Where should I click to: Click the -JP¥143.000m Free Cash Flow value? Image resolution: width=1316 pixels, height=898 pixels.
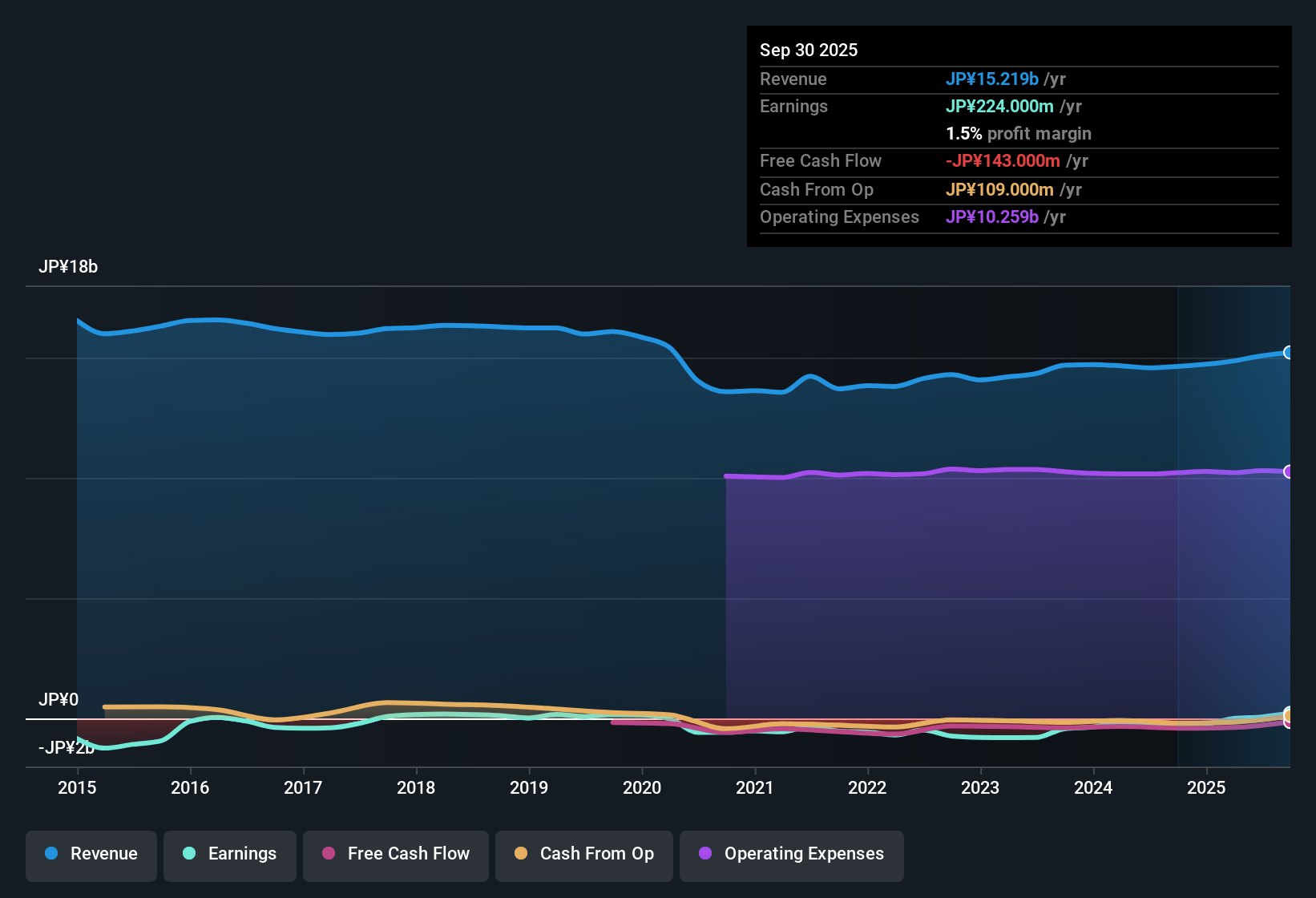pos(1003,160)
